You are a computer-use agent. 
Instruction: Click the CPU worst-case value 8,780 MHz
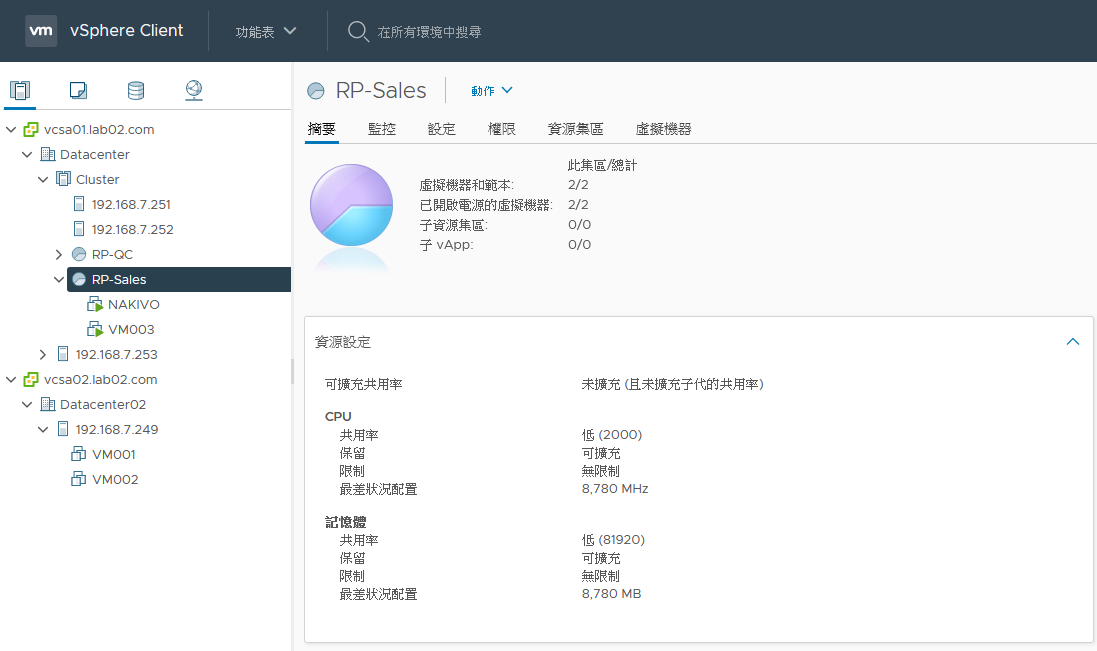pyautogui.click(x=615, y=489)
